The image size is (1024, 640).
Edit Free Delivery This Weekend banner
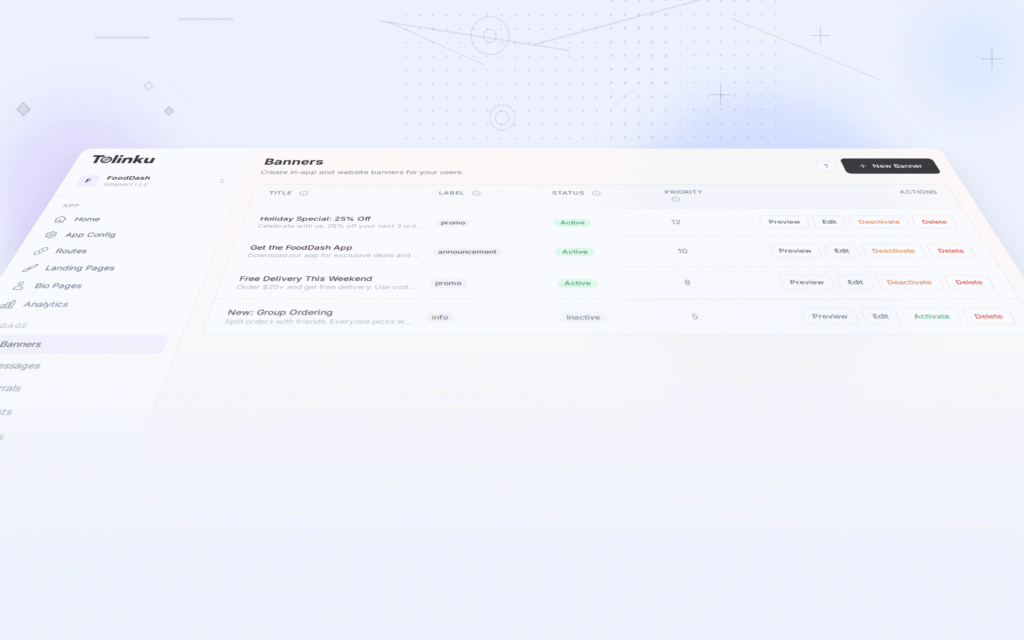(x=855, y=282)
